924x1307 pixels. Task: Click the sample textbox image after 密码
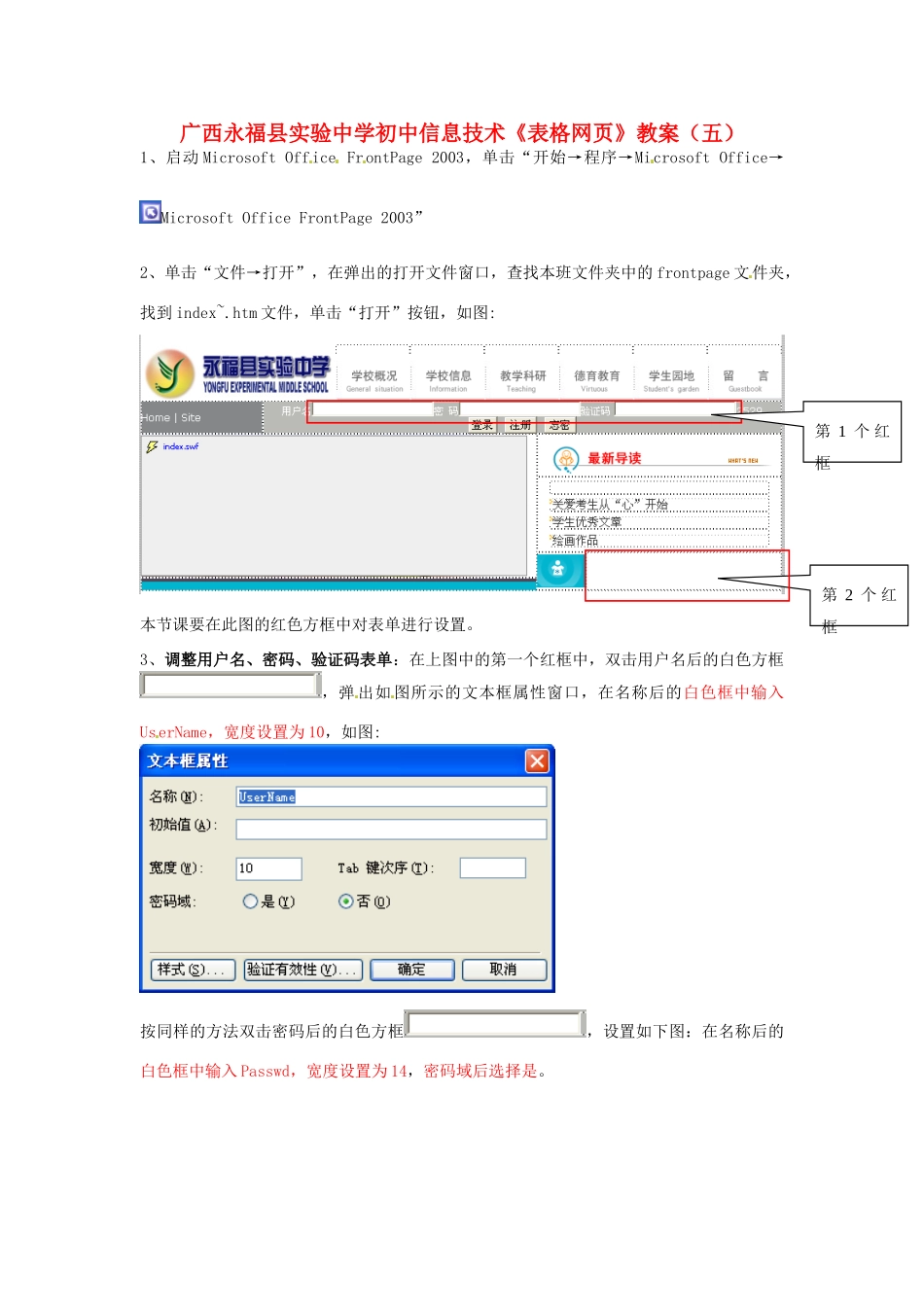tap(495, 1024)
